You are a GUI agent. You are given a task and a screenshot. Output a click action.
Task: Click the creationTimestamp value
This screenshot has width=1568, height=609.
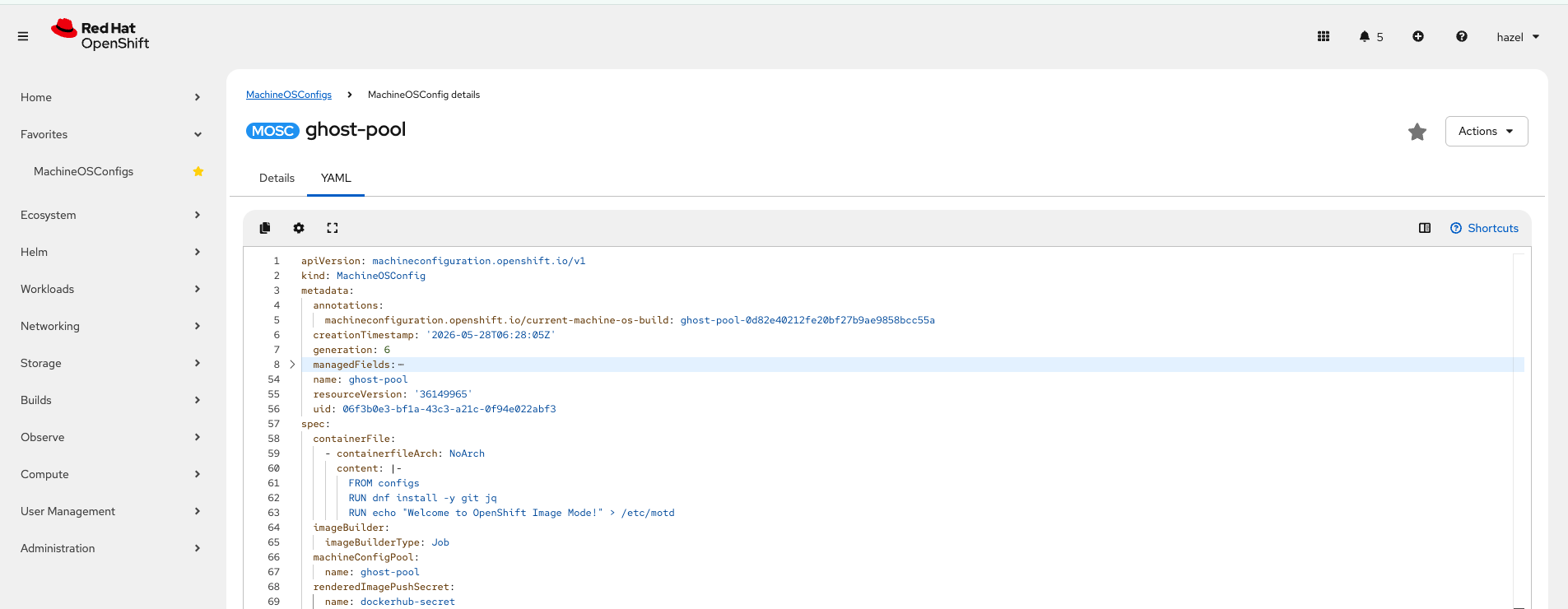pos(491,335)
